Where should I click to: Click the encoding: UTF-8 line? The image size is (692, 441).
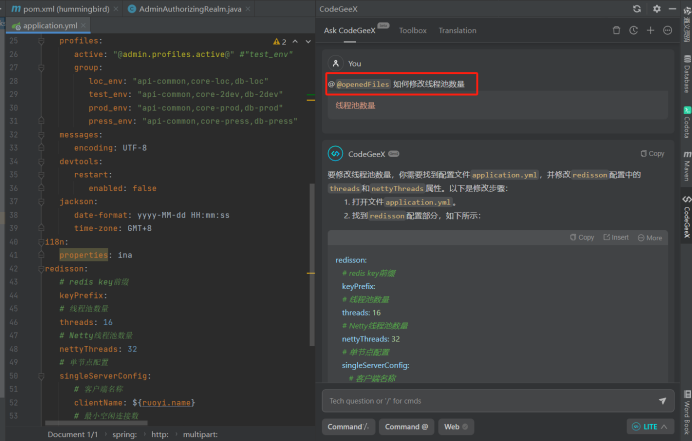pos(110,148)
